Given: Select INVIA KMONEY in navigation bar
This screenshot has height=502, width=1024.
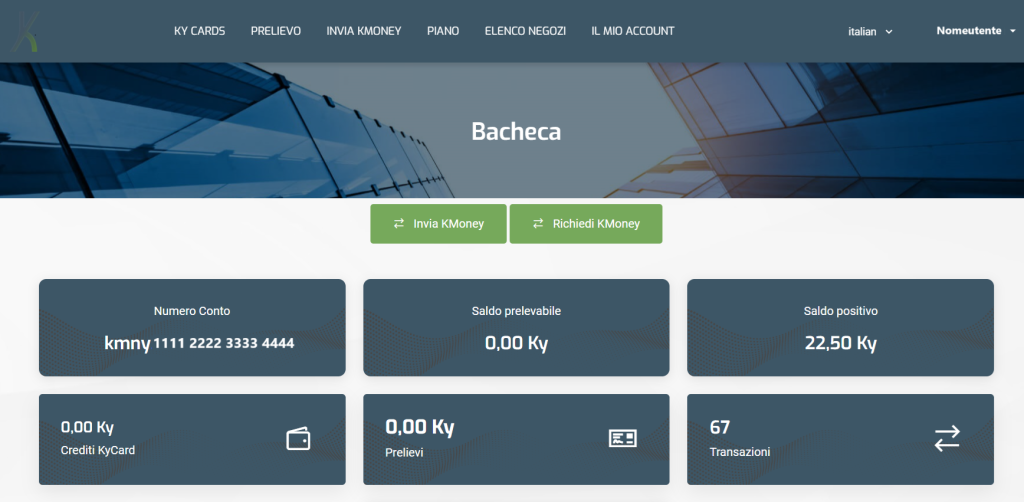Looking at the screenshot, I should pos(363,31).
